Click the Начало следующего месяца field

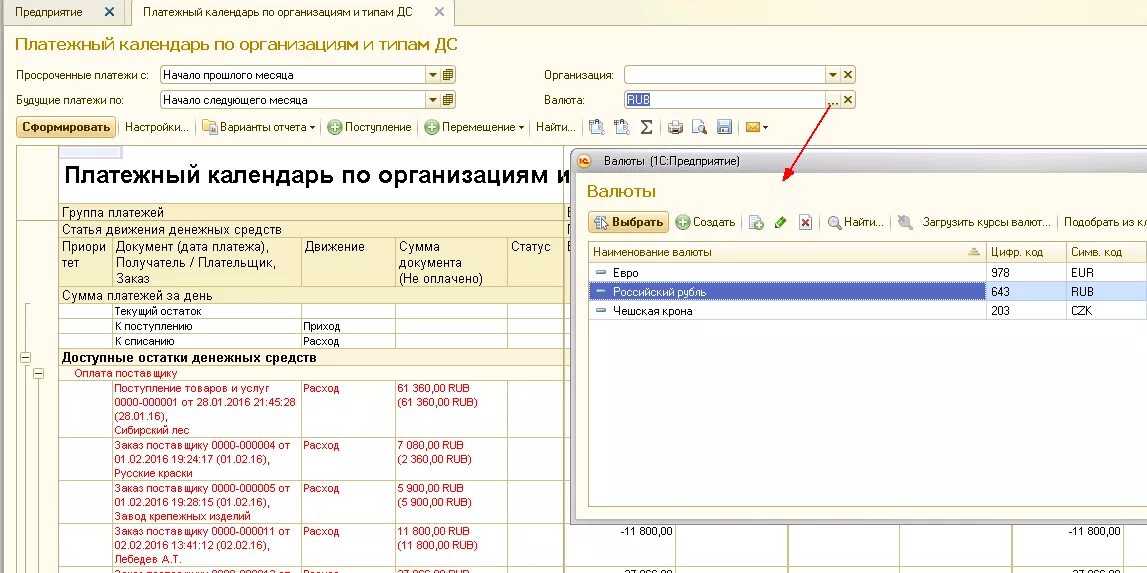[293, 100]
